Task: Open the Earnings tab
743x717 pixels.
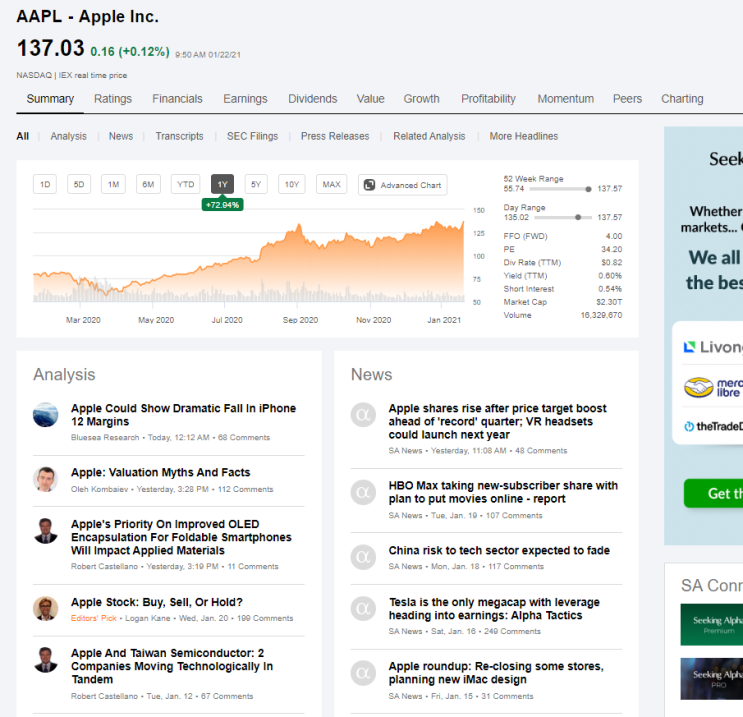Action: (245, 99)
